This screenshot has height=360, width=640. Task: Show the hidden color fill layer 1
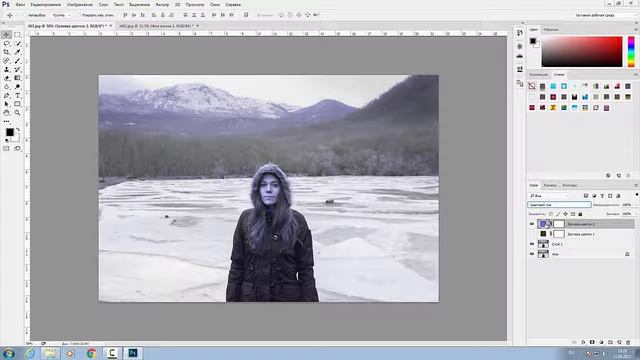pyautogui.click(x=532, y=234)
